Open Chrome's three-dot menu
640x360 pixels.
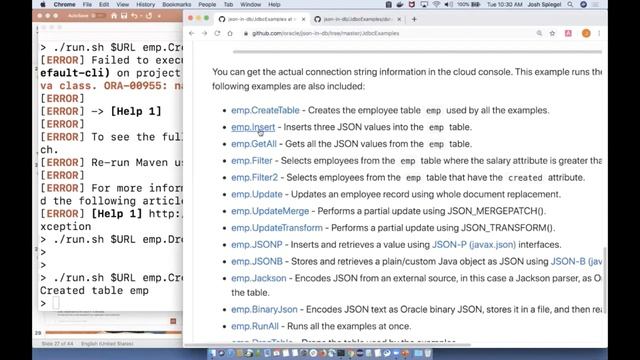pyautogui.click(x=599, y=33)
